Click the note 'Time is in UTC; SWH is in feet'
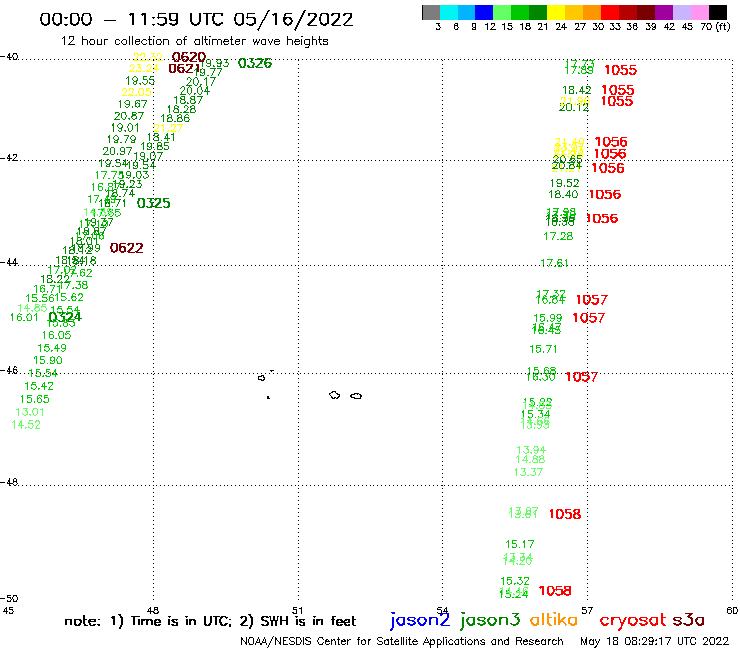Screen dimensions: 740x650 click(x=210, y=621)
